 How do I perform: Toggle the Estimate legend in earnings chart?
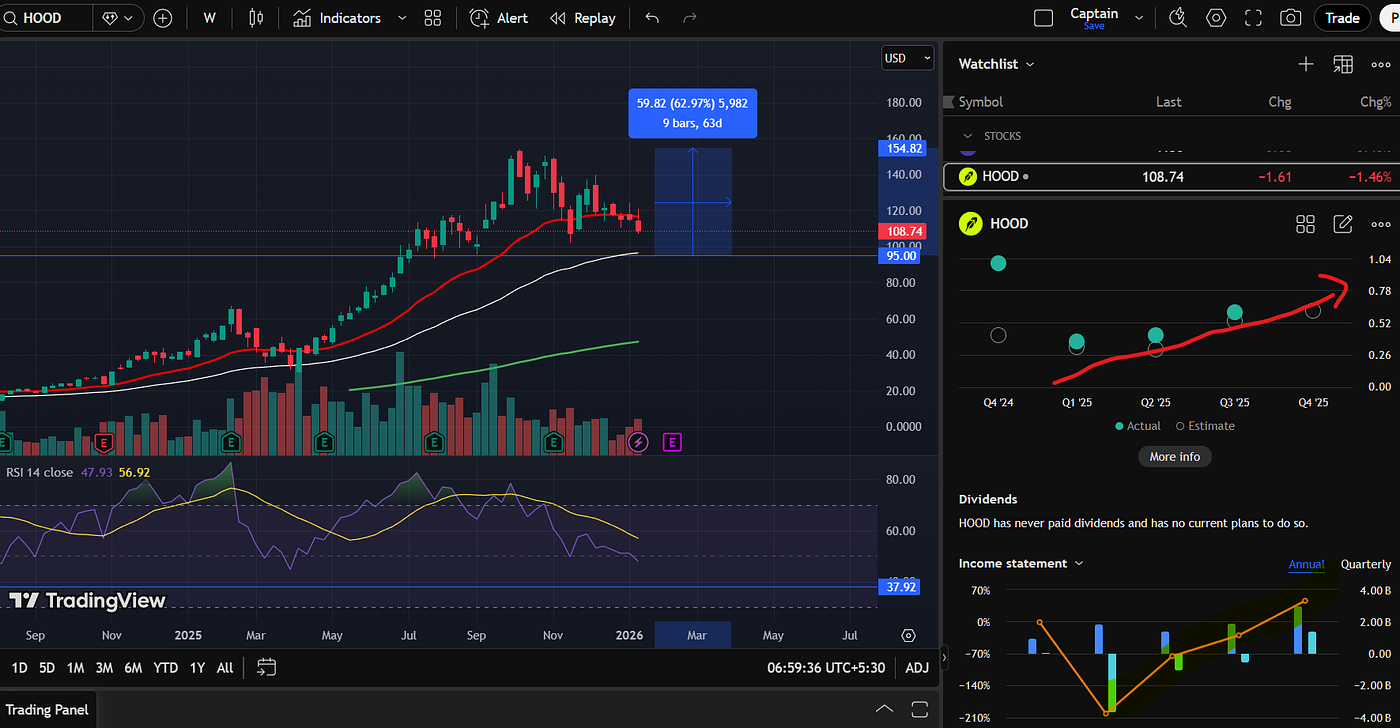(x=1205, y=426)
